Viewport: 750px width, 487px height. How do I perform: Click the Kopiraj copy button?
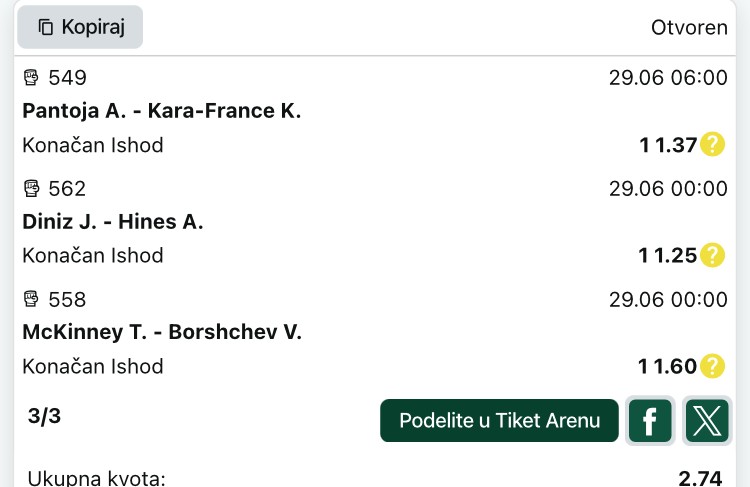pyautogui.click(x=80, y=27)
